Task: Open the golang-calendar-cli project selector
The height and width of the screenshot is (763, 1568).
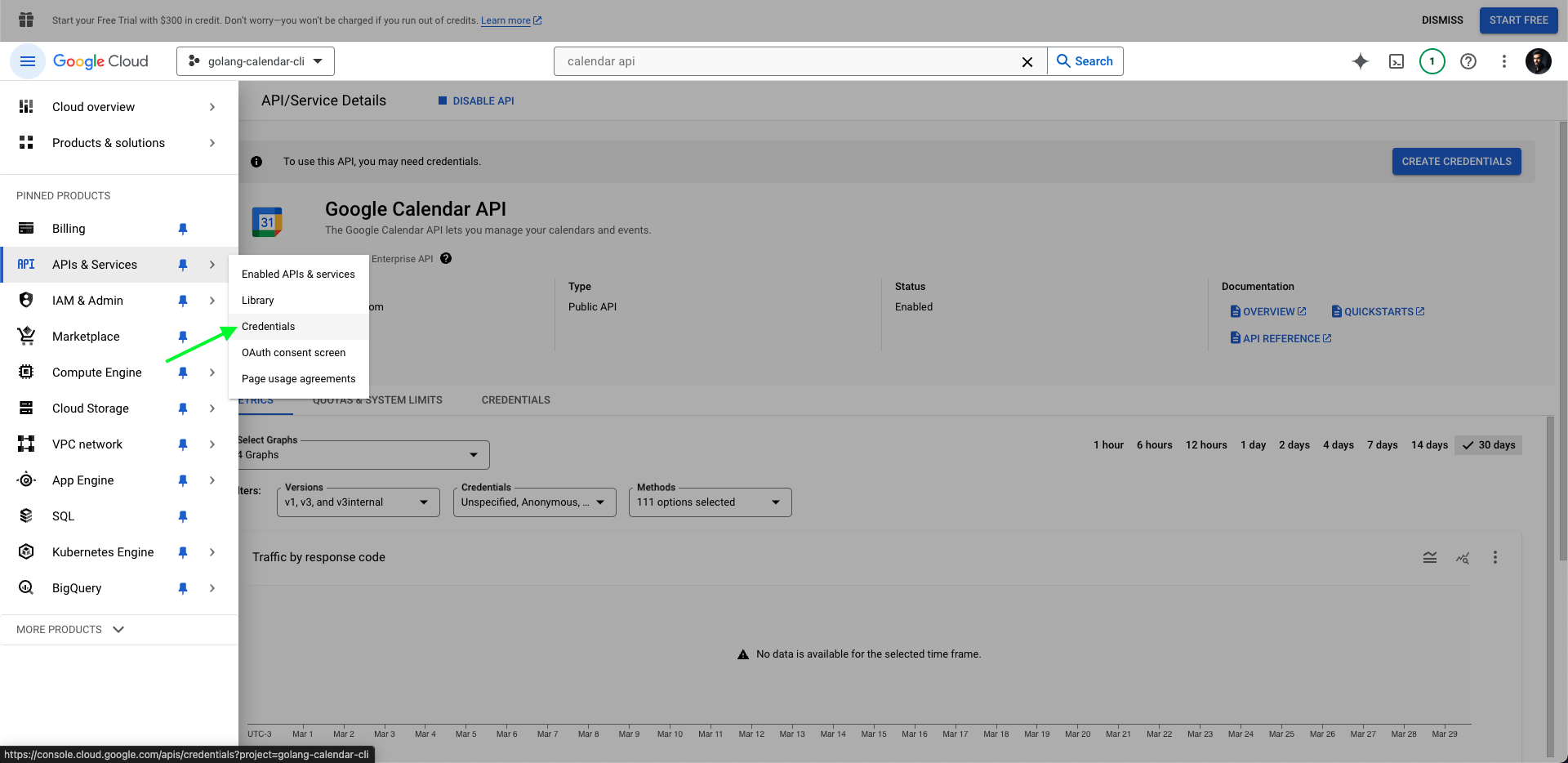Action: click(x=256, y=61)
